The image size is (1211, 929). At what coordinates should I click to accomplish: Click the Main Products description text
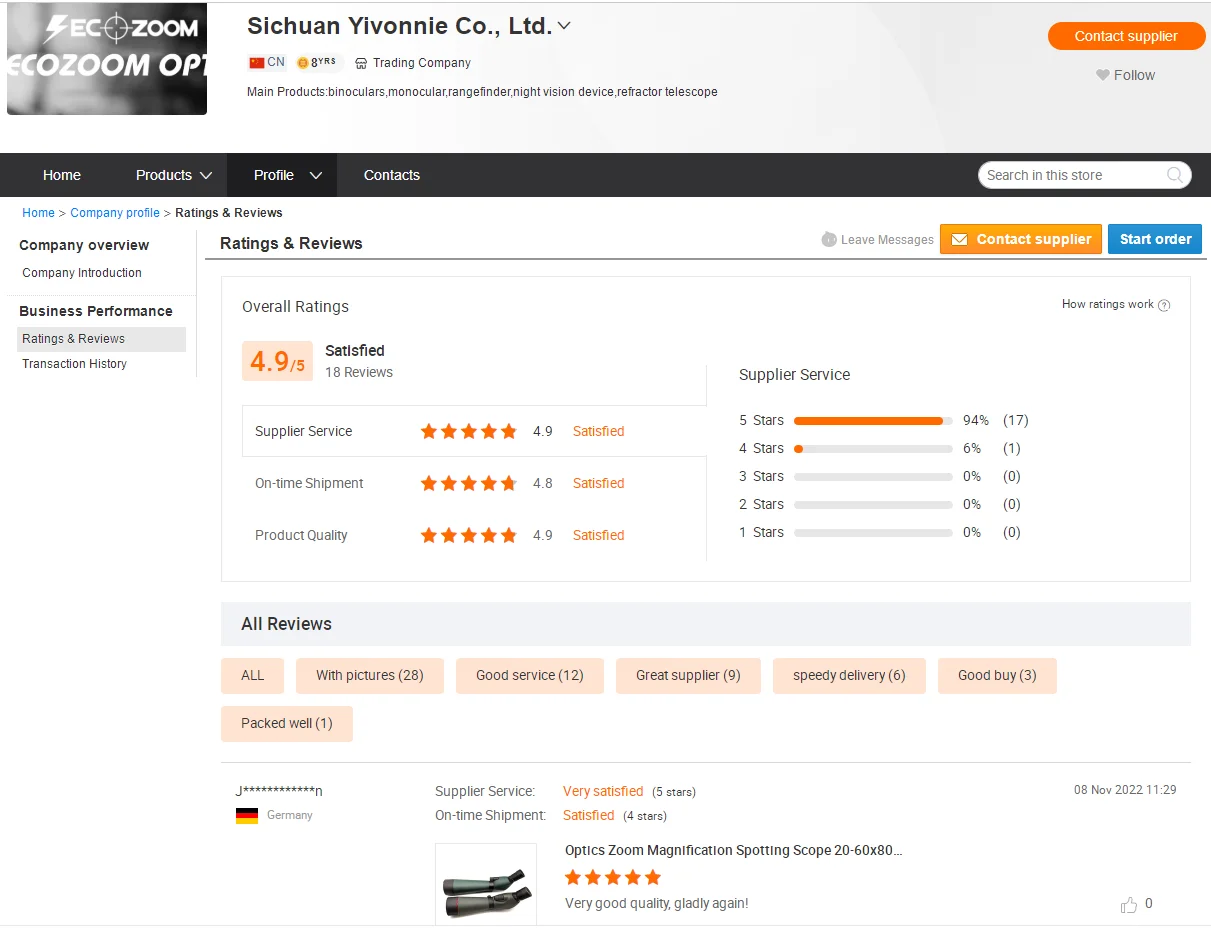click(482, 92)
